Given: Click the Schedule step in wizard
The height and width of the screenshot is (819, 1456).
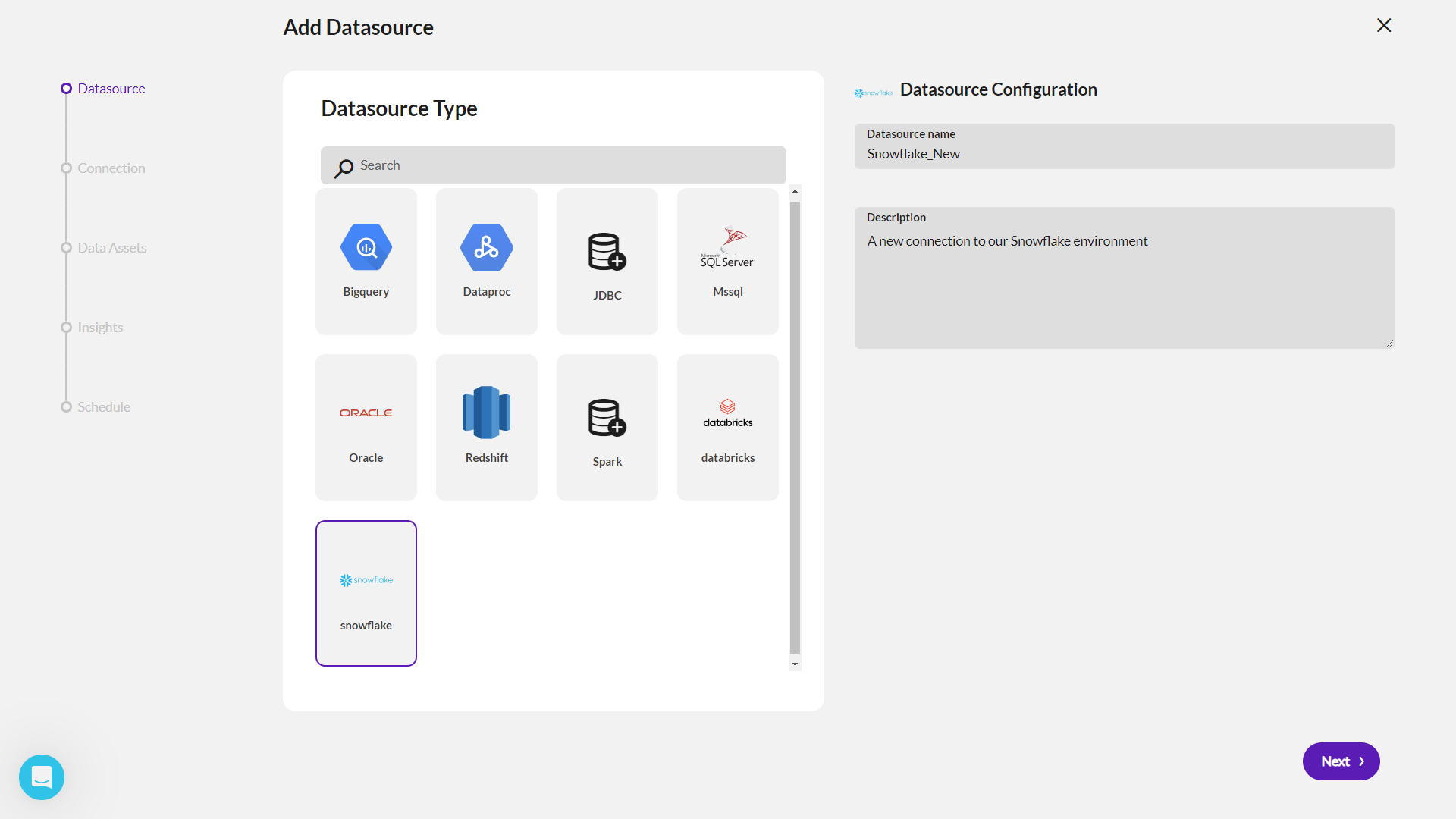Looking at the screenshot, I should click(103, 406).
